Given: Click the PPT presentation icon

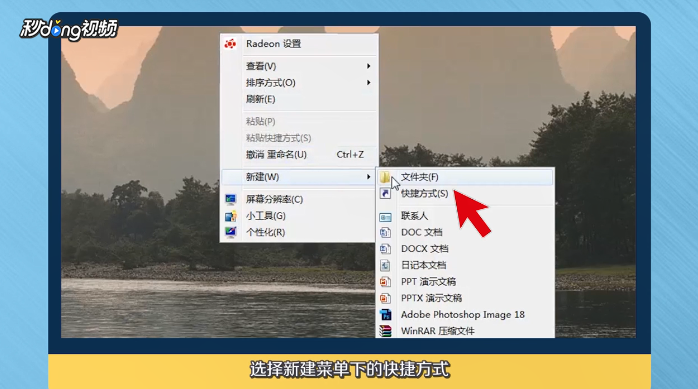Looking at the screenshot, I should coord(385,282).
